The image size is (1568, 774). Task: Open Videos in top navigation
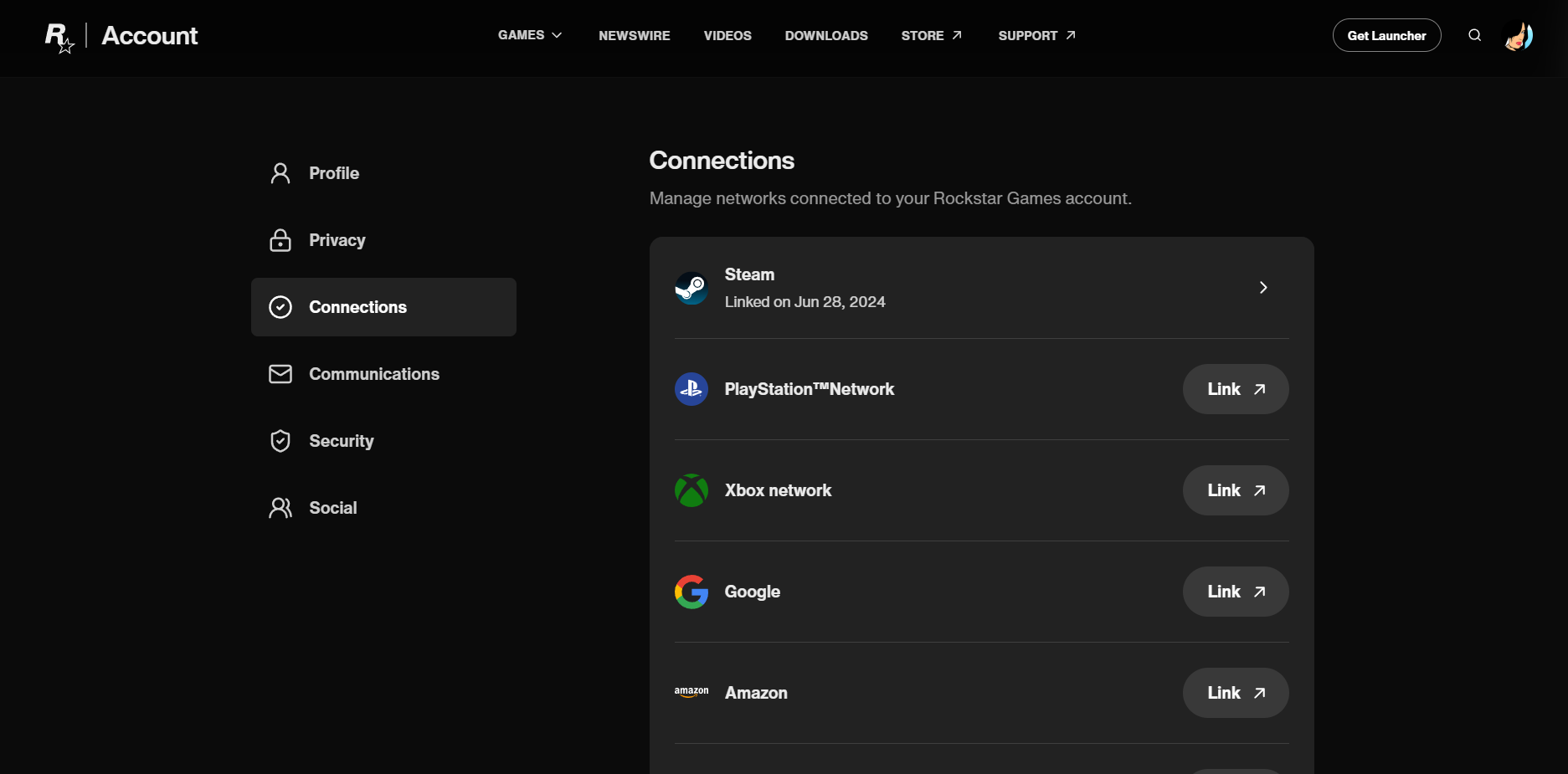click(727, 35)
